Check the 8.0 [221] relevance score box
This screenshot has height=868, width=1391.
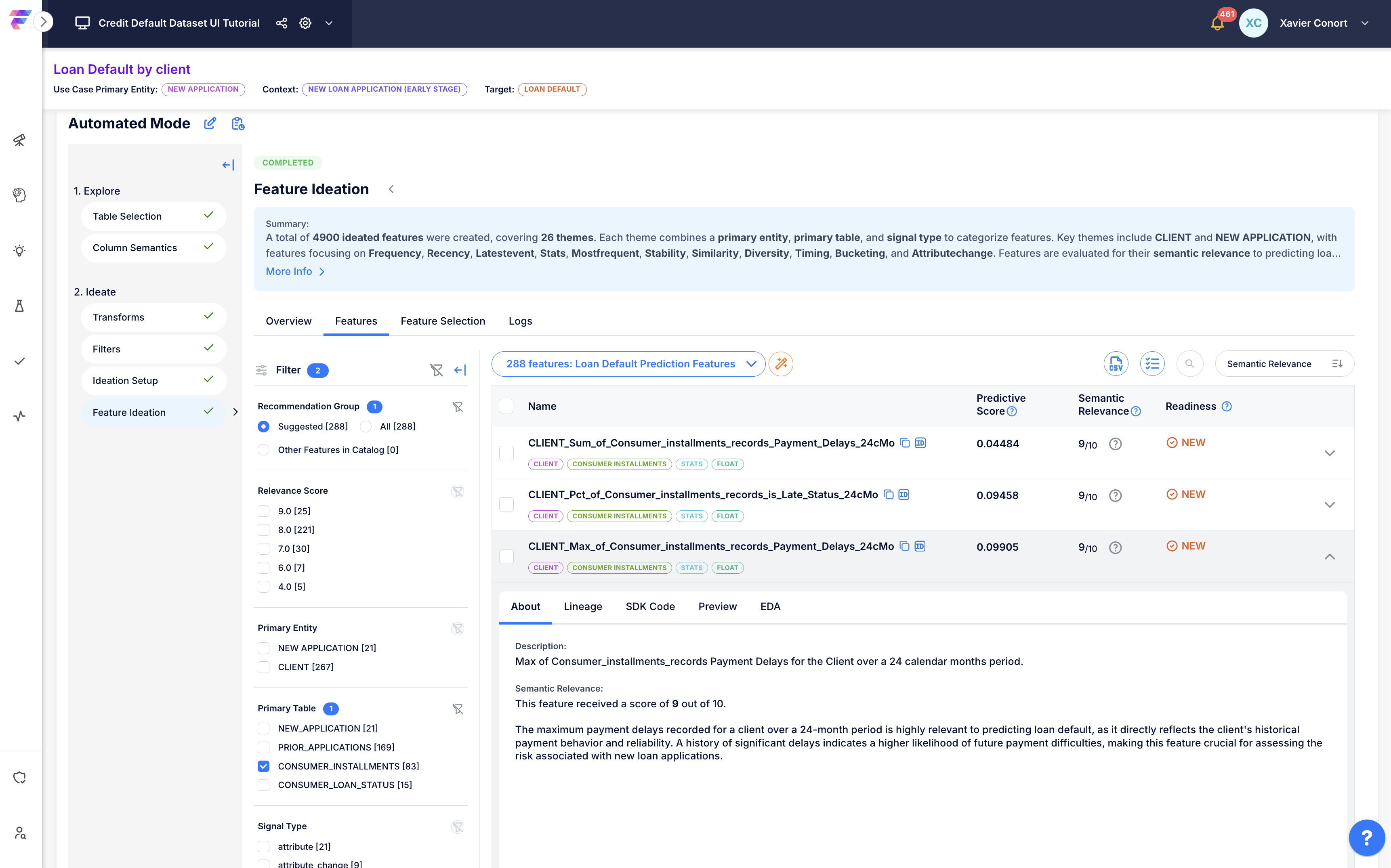coord(264,530)
